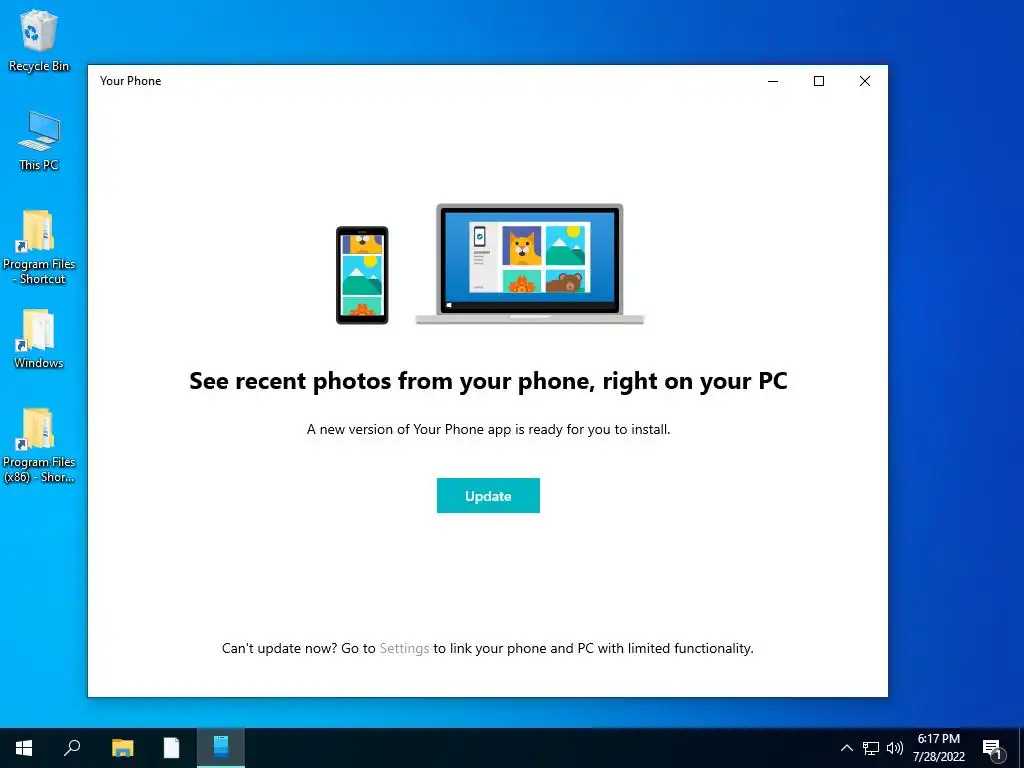Close the Your Phone window
1024x768 pixels.
pos(865,81)
